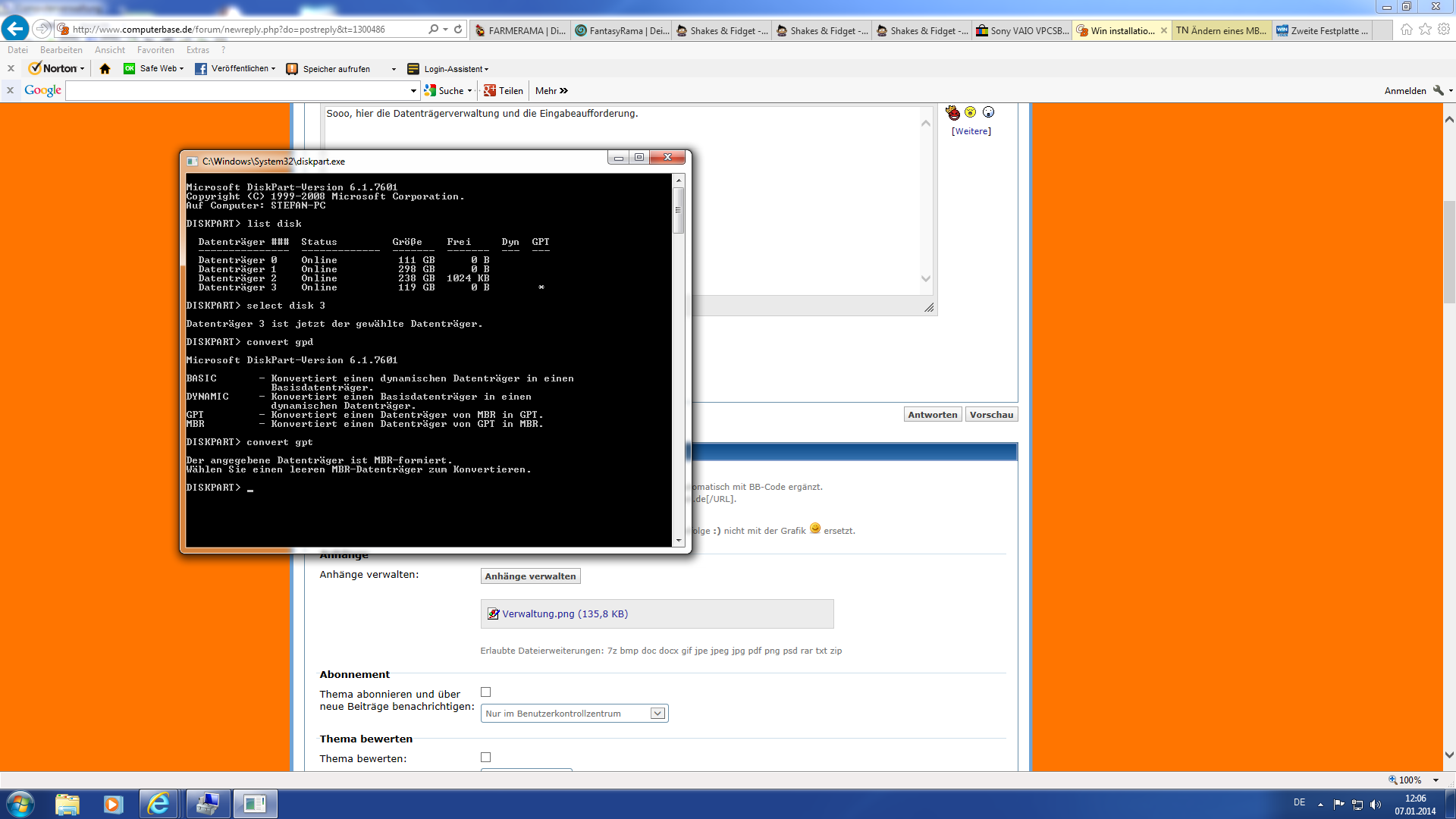Viewport: 1456px width, 819px height.
Task: Click the Facebook Veröffentlichen icon
Action: coord(201,69)
